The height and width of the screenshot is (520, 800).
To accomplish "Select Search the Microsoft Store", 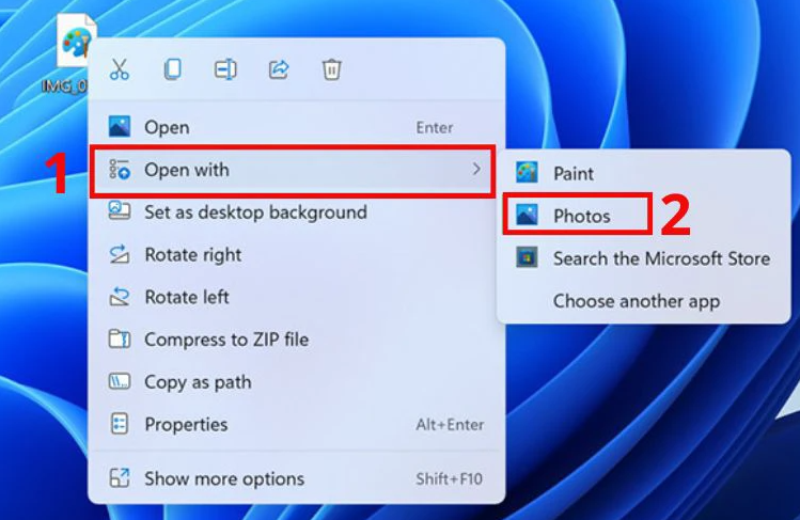I will (644, 258).
